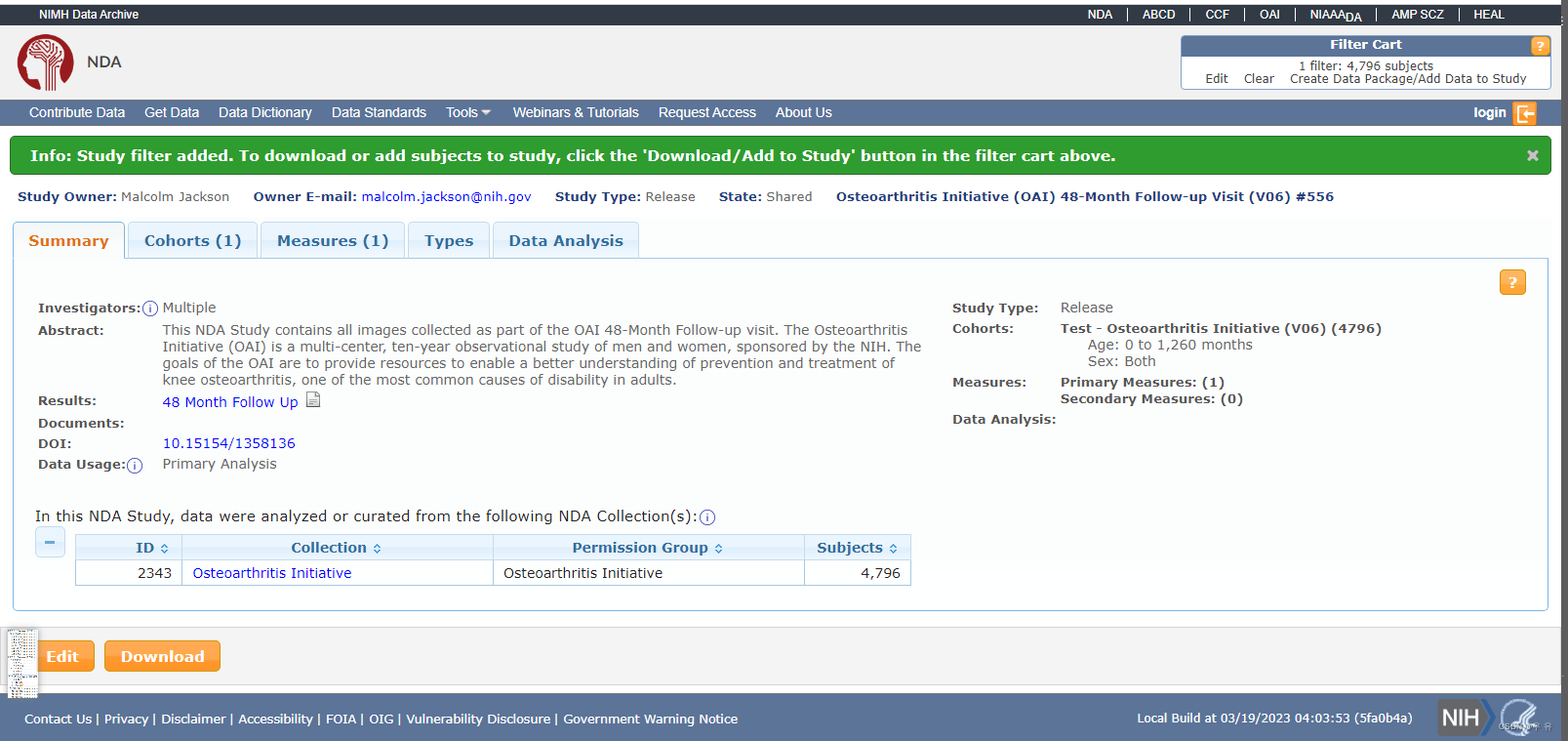Open Disclaimer footer link
1568x741 pixels.
(x=193, y=719)
